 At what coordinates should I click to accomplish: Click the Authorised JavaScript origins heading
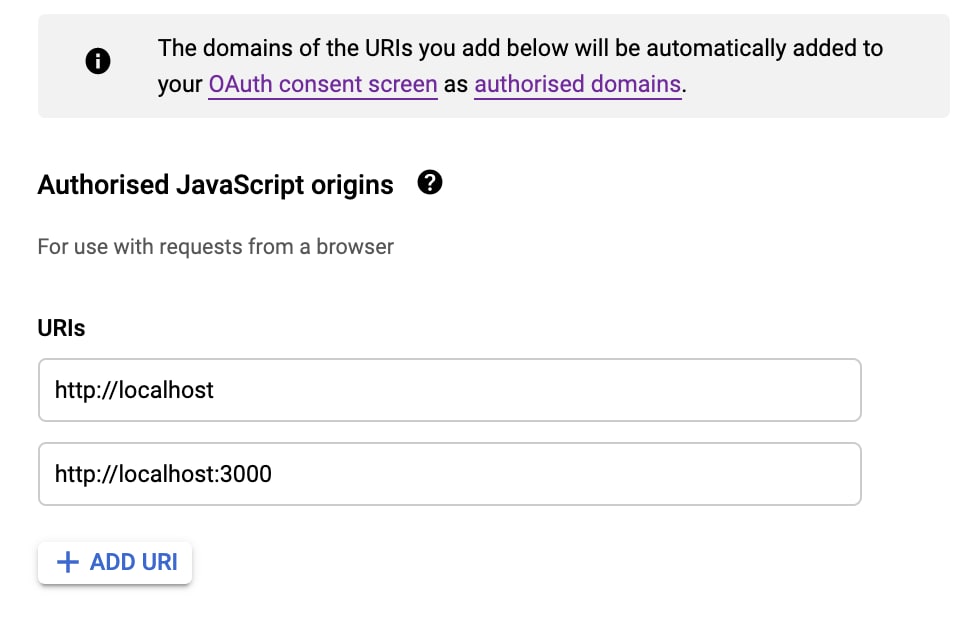[215, 185]
